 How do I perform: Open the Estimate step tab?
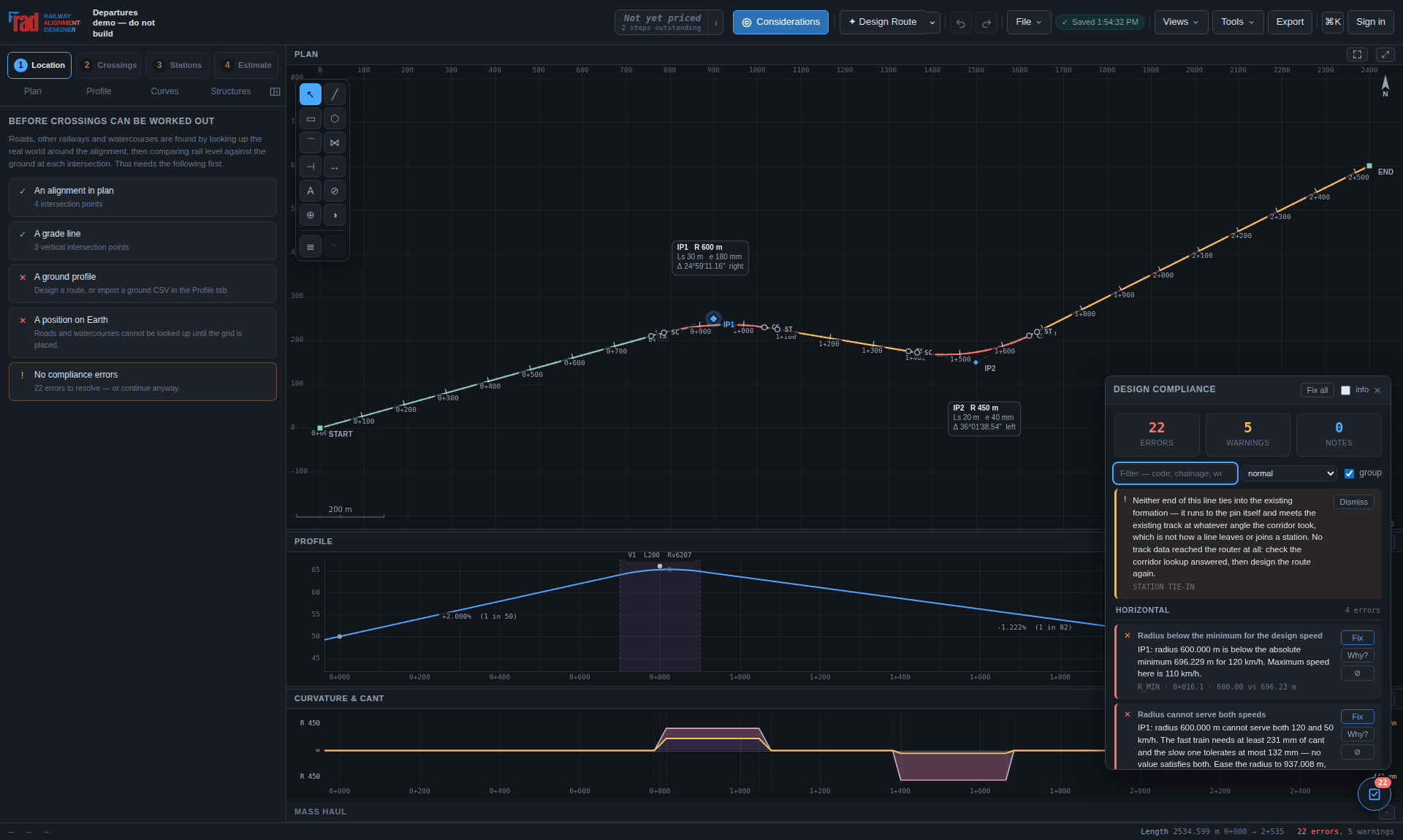click(x=246, y=65)
